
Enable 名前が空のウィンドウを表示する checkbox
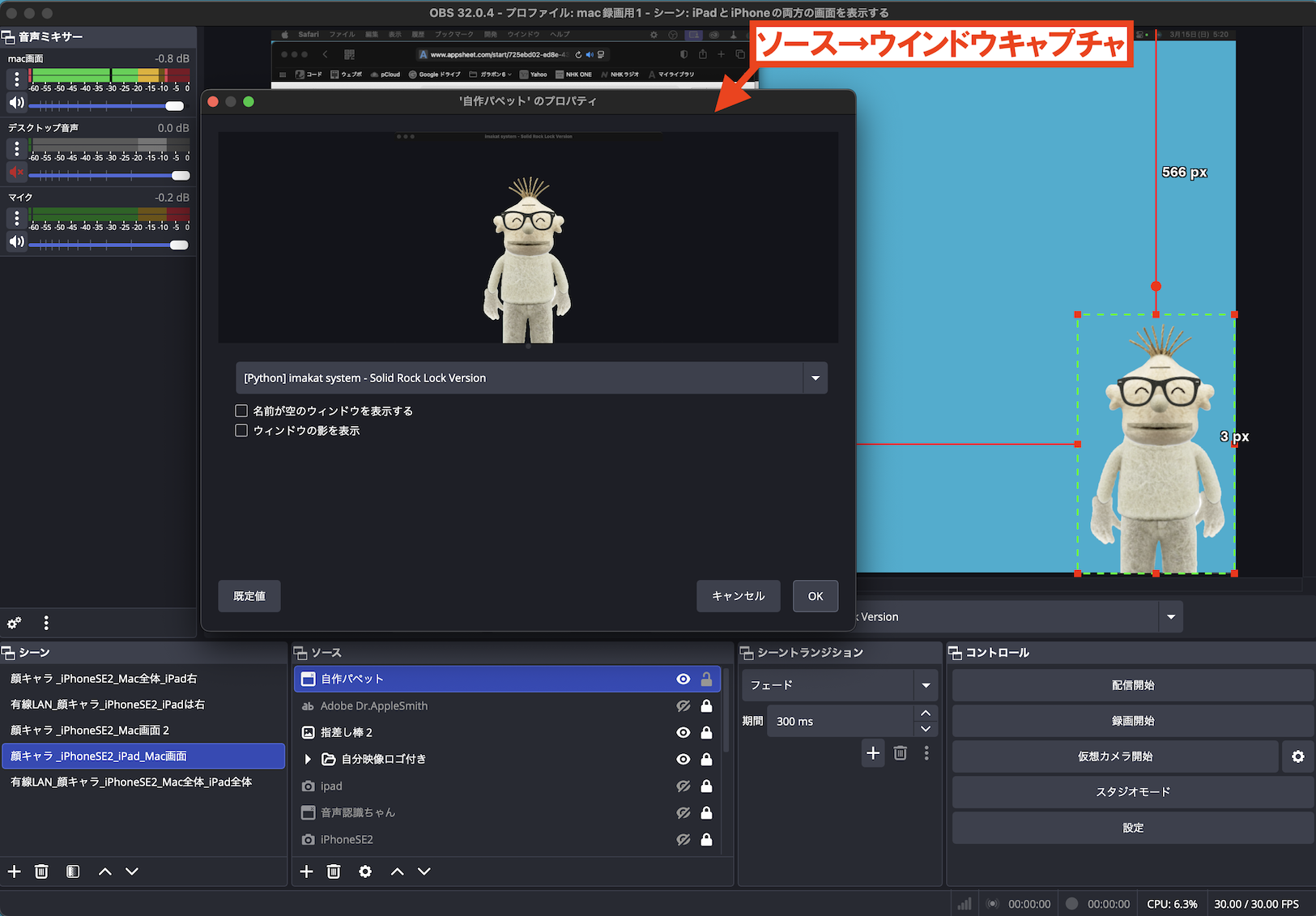241,411
